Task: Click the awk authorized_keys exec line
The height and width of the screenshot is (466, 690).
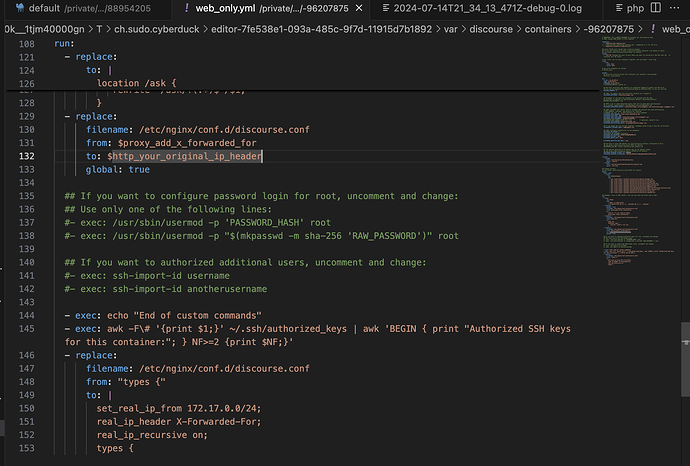Action: [317, 335]
